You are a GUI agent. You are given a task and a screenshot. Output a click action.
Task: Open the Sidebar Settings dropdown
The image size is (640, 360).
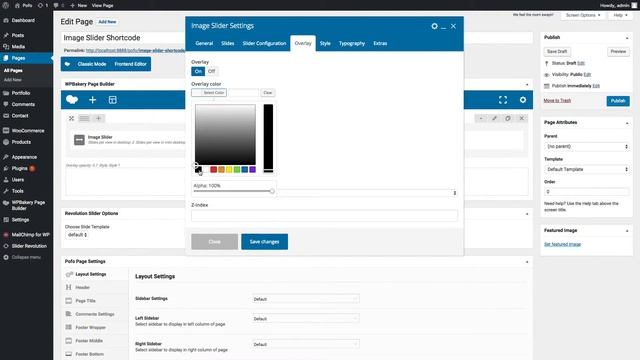coord(306,299)
